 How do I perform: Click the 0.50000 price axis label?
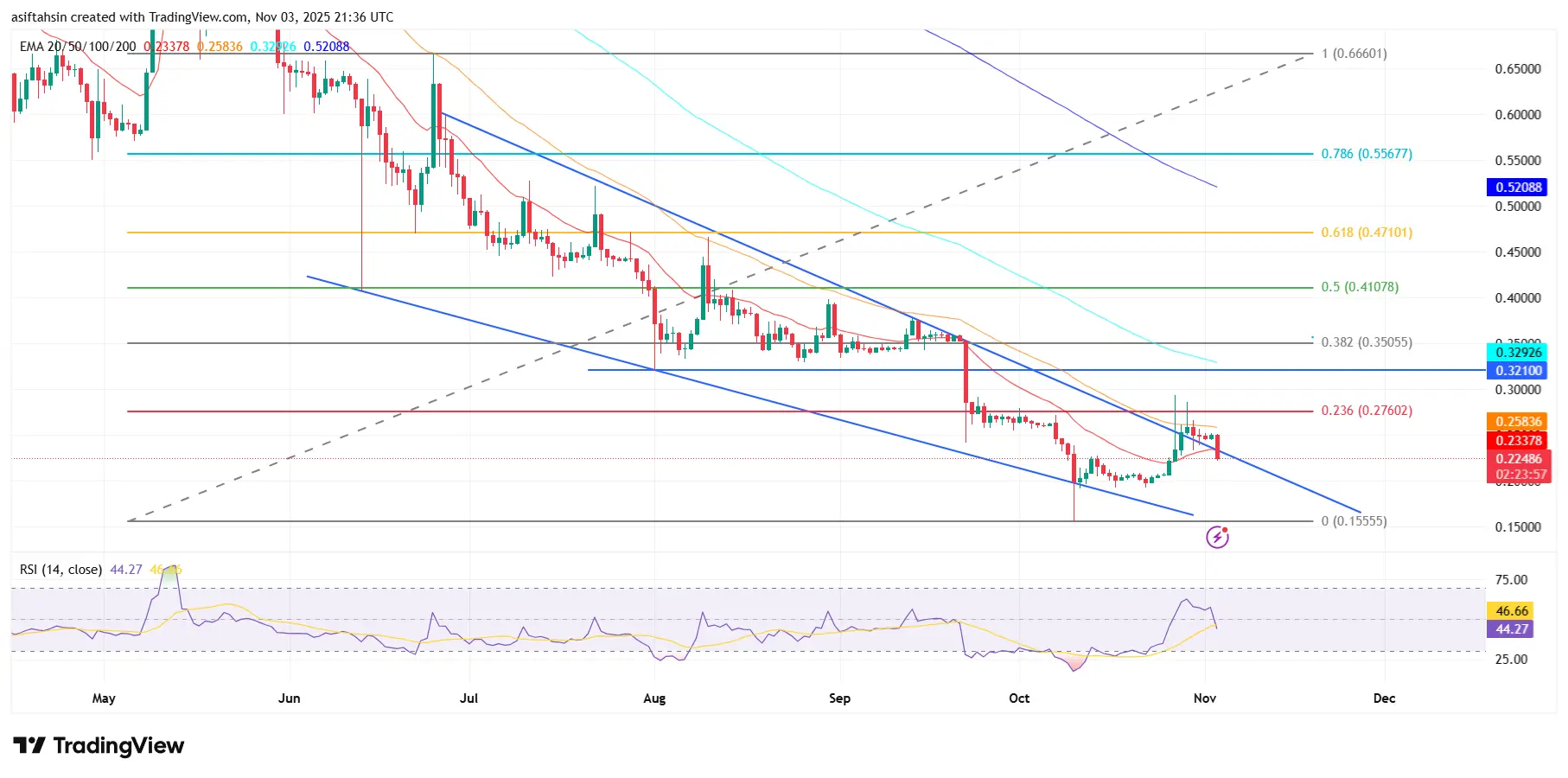click(1518, 207)
